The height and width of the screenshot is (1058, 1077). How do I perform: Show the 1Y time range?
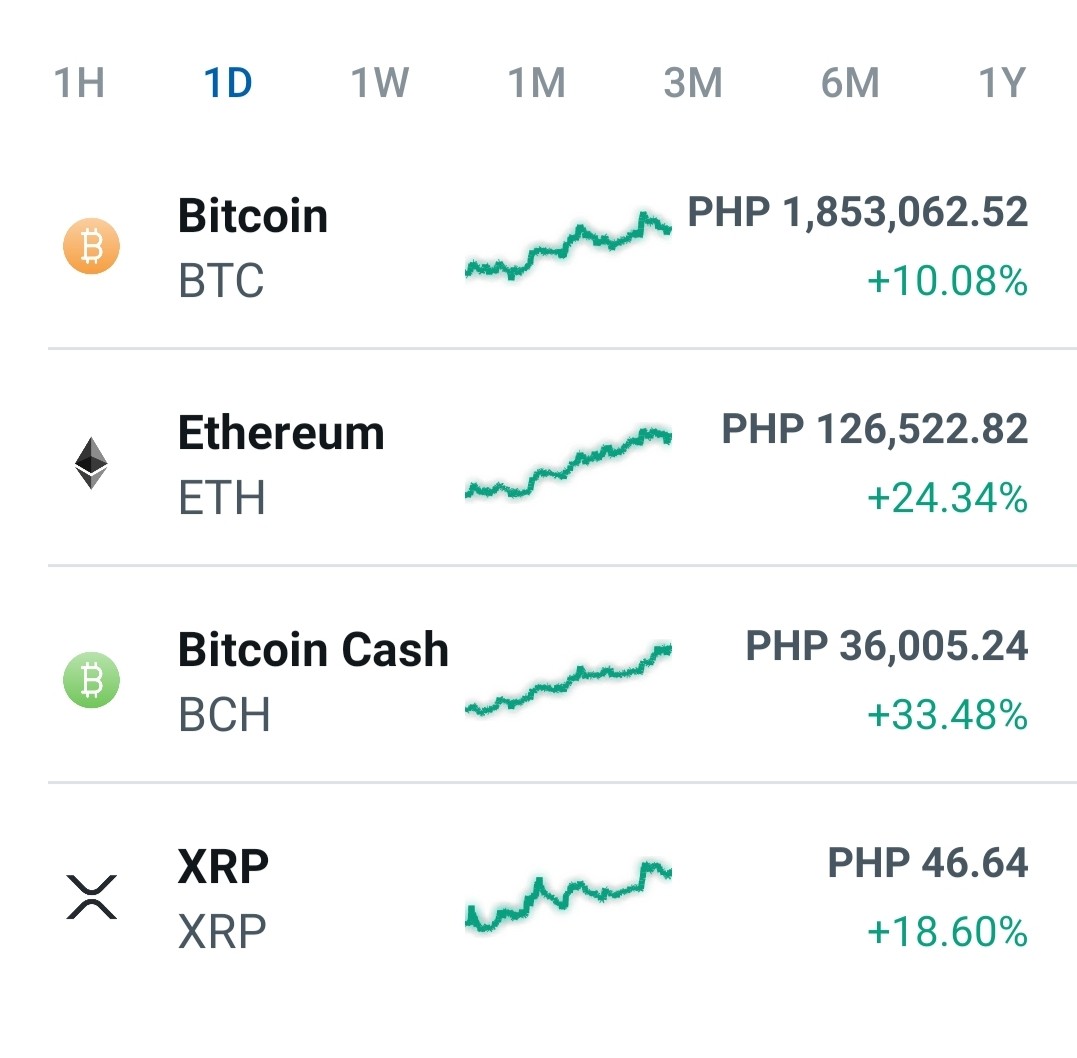tap(1002, 83)
